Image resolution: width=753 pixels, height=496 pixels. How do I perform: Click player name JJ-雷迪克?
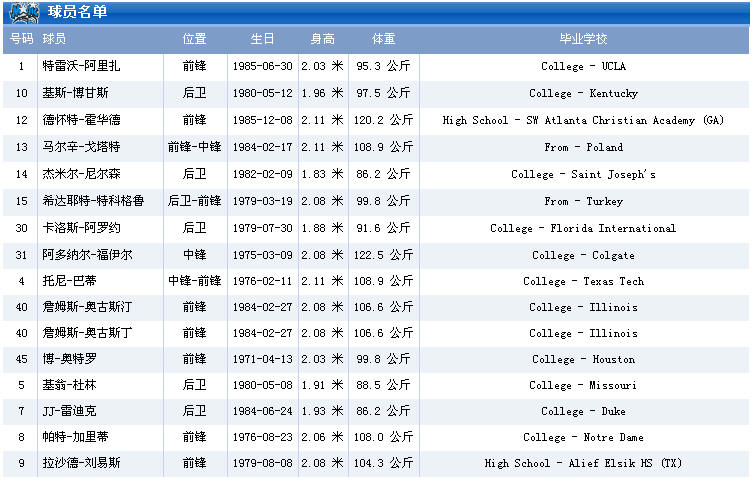coord(69,411)
